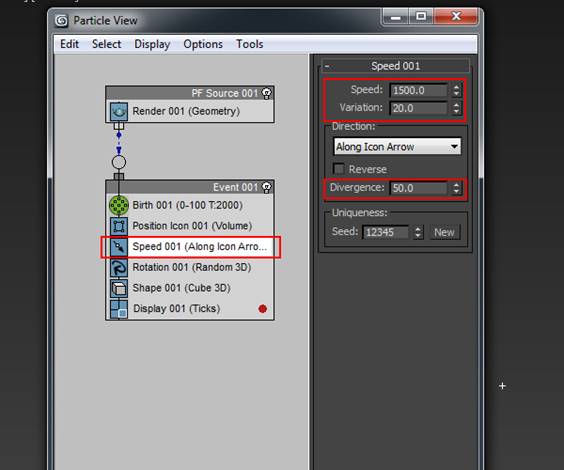Click the New seed button
This screenshot has height=470, width=564.
445,232
